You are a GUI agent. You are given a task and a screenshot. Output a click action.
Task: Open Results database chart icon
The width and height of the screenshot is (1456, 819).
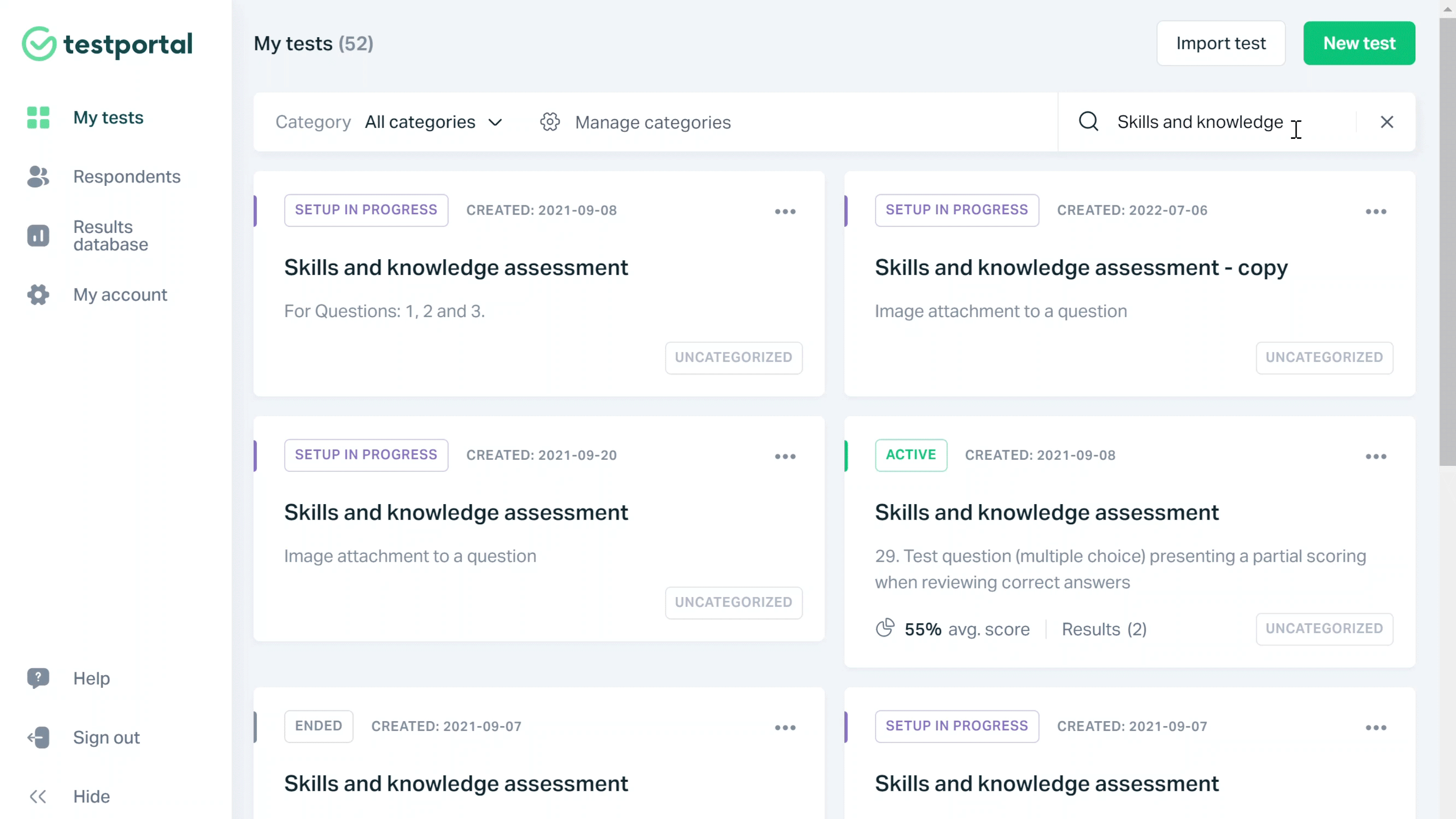[38, 235]
